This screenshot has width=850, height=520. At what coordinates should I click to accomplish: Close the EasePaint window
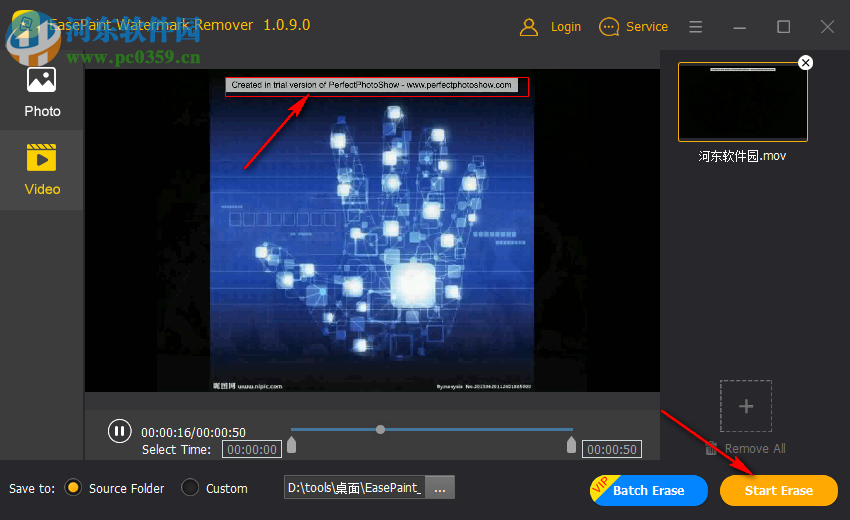827,27
